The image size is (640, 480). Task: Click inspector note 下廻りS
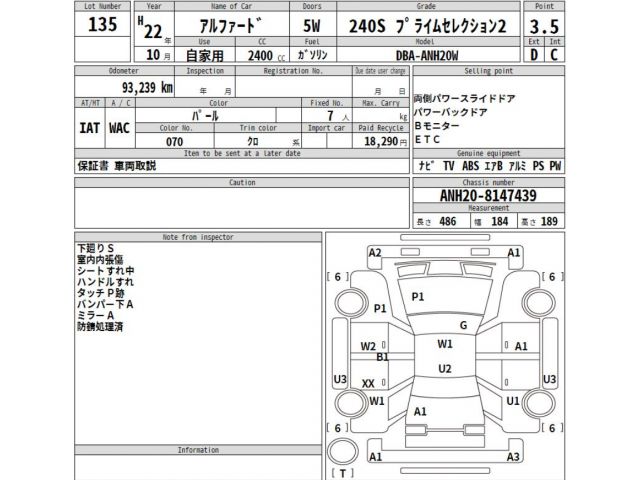click(96, 248)
